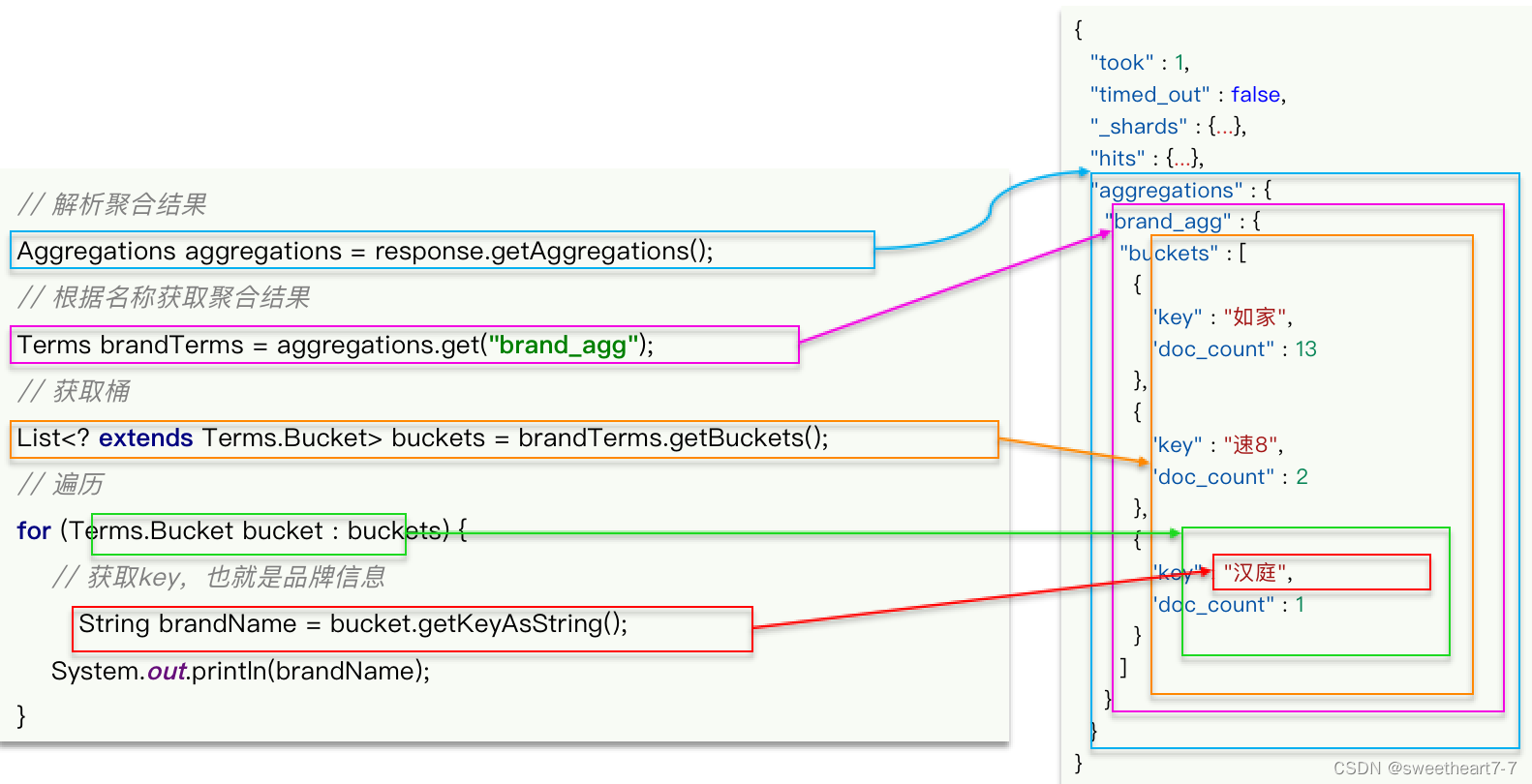1532x784 pixels.
Task: Click the comment '// 获取key, 也就是品牌信息'
Action: pyautogui.click(x=218, y=578)
